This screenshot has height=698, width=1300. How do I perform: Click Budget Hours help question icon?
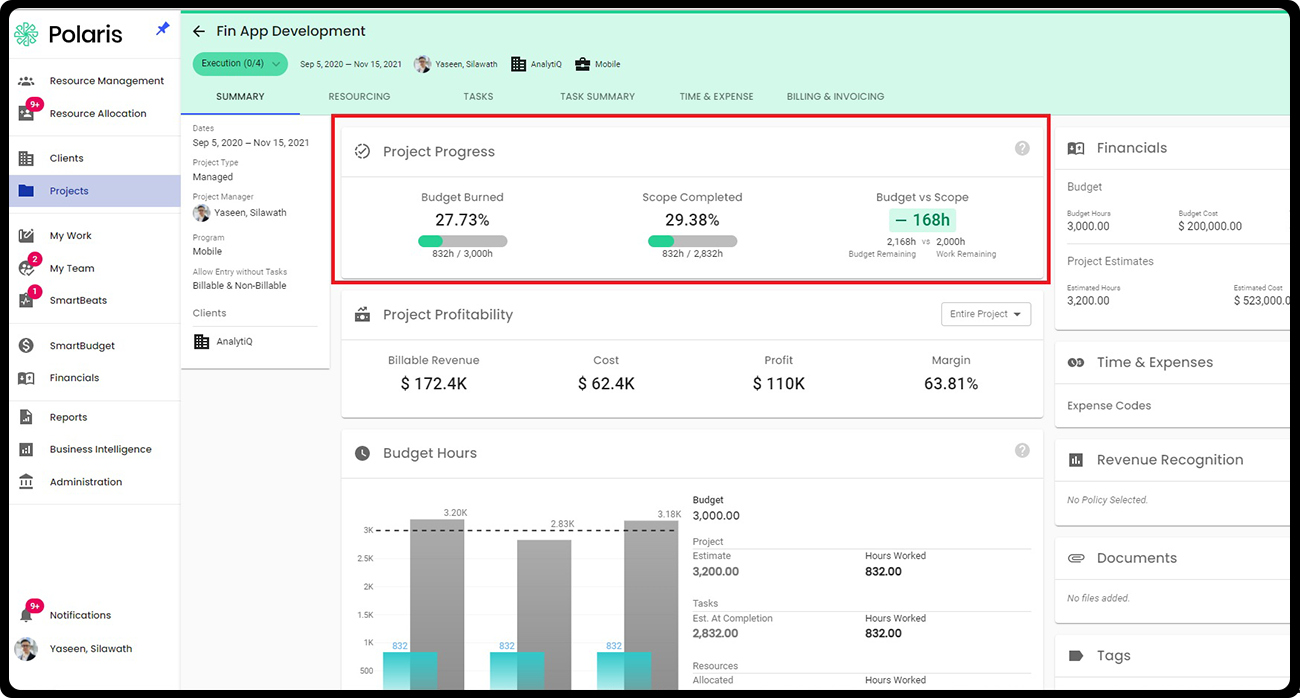1022,450
